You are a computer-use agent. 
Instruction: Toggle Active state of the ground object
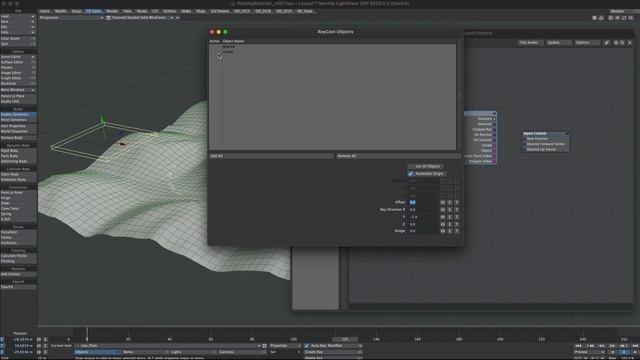(215, 47)
